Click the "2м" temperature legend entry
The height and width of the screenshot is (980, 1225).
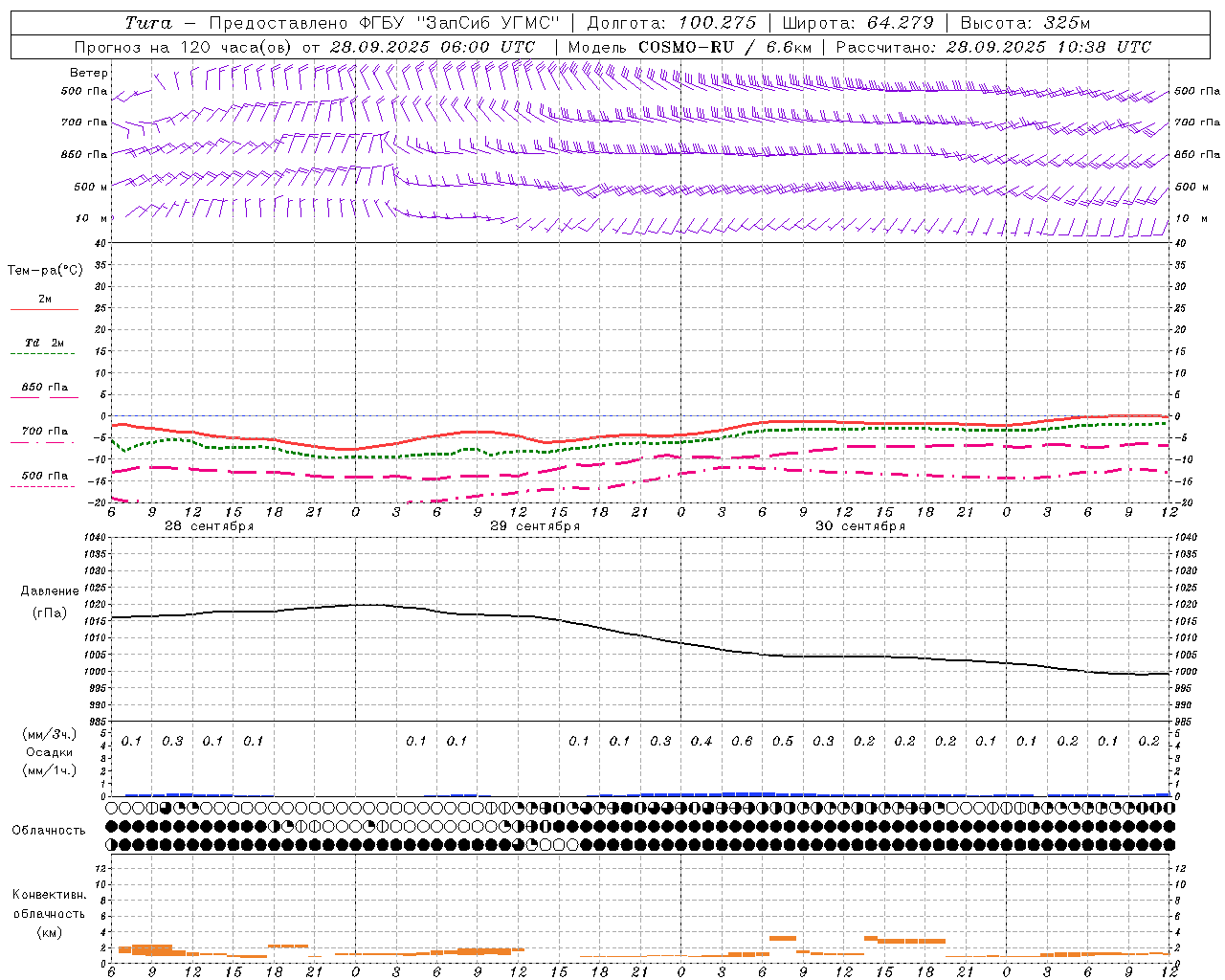pos(45,299)
